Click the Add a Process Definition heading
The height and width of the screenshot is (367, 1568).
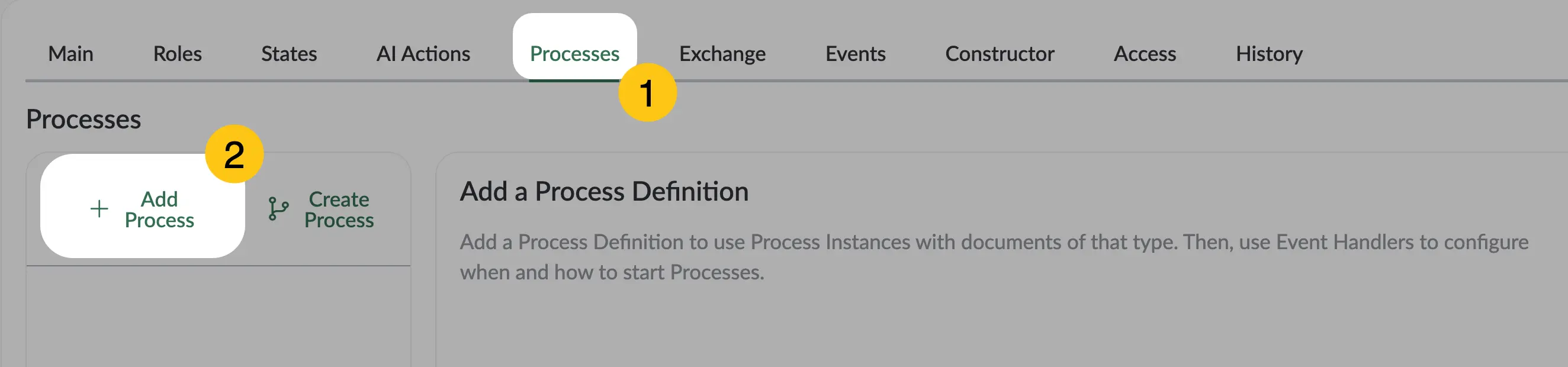click(x=604, y=192)
